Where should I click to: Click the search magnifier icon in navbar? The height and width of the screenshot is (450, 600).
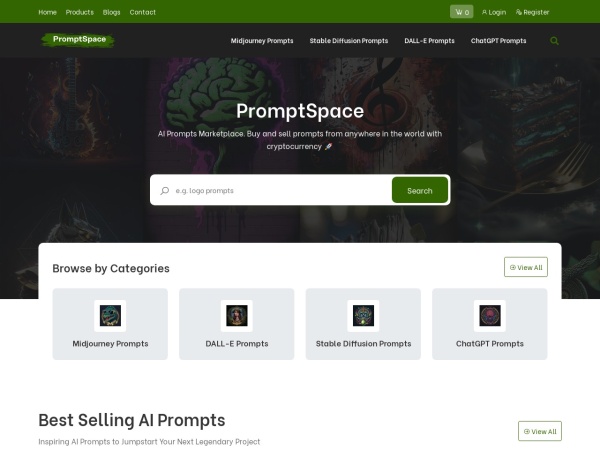[x=554, y=41]
